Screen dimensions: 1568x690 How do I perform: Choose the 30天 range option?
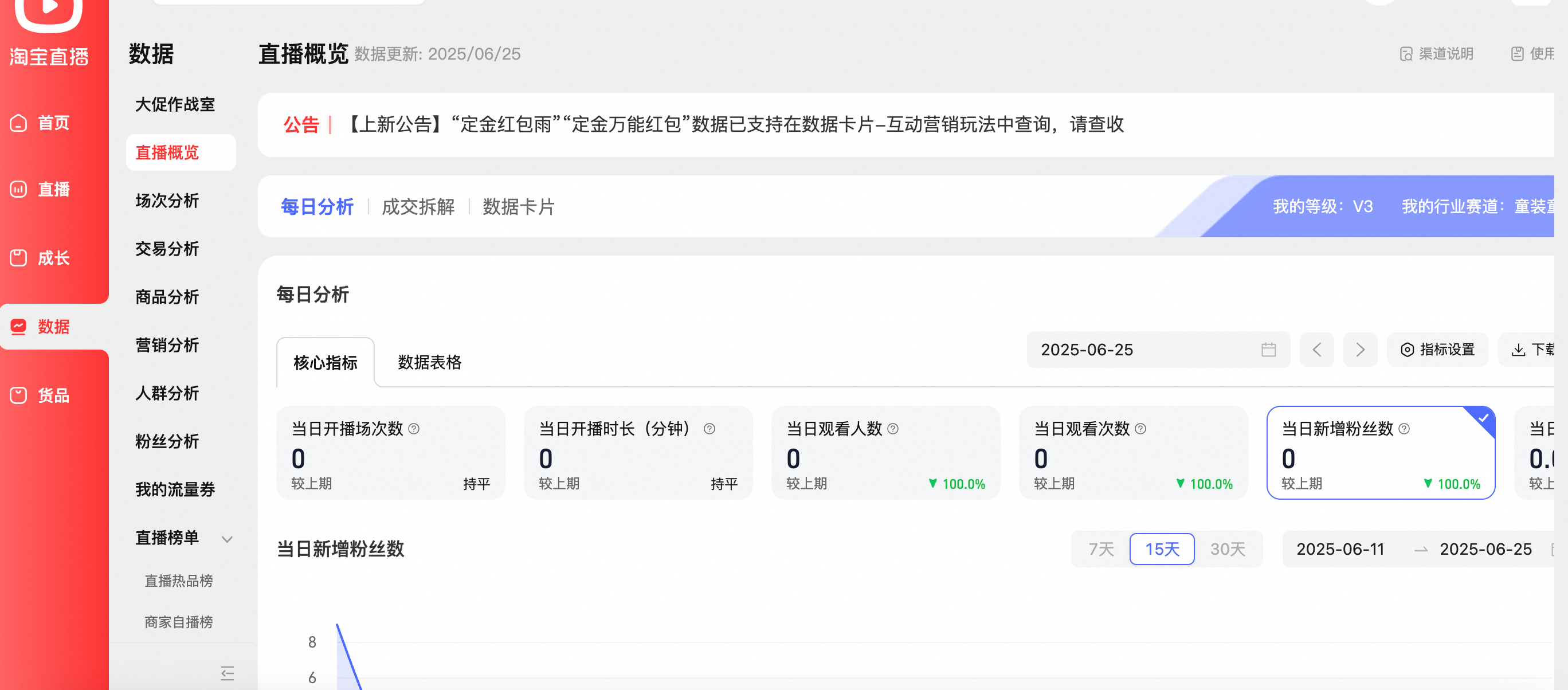point(1228,550)
